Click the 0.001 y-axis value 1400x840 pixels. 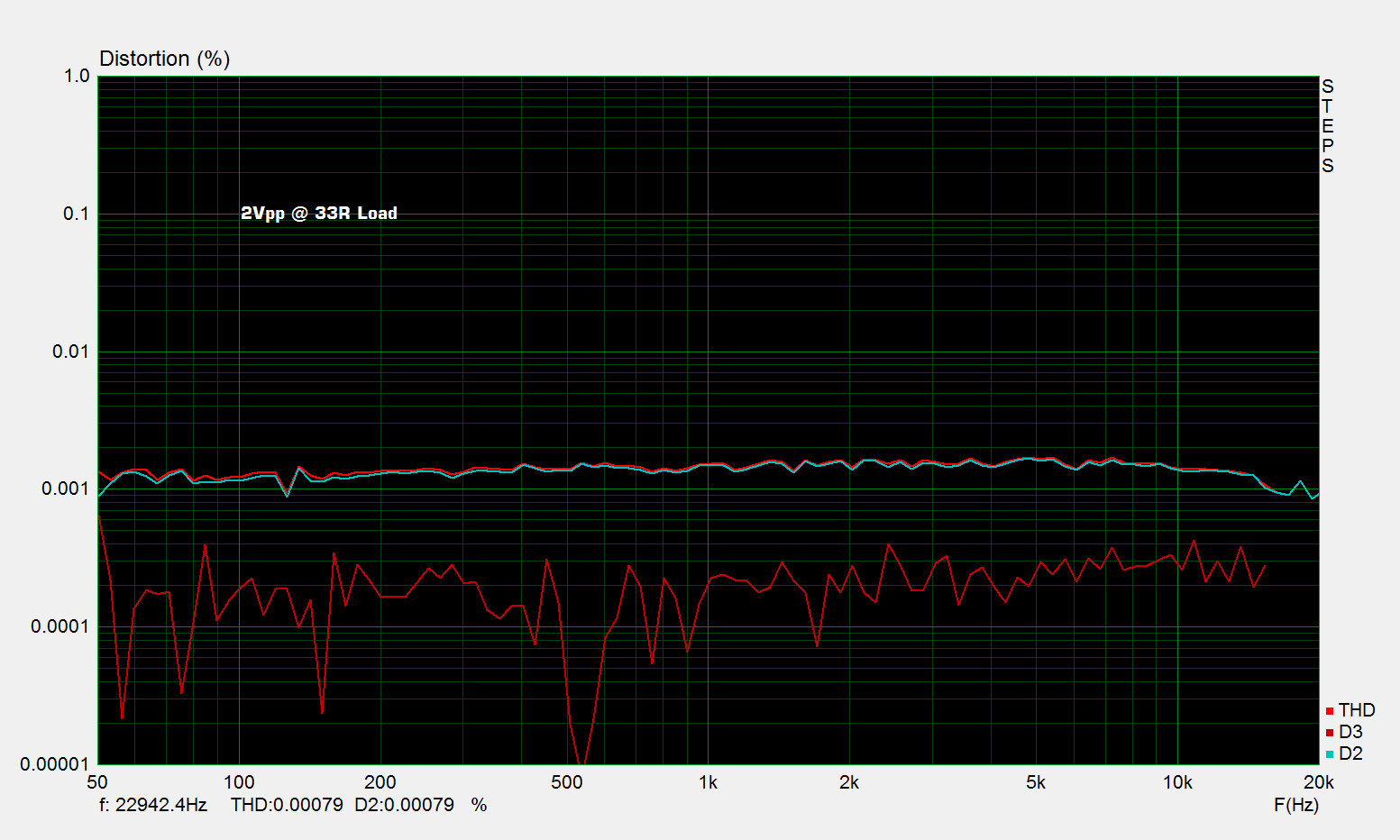point(66,489)
